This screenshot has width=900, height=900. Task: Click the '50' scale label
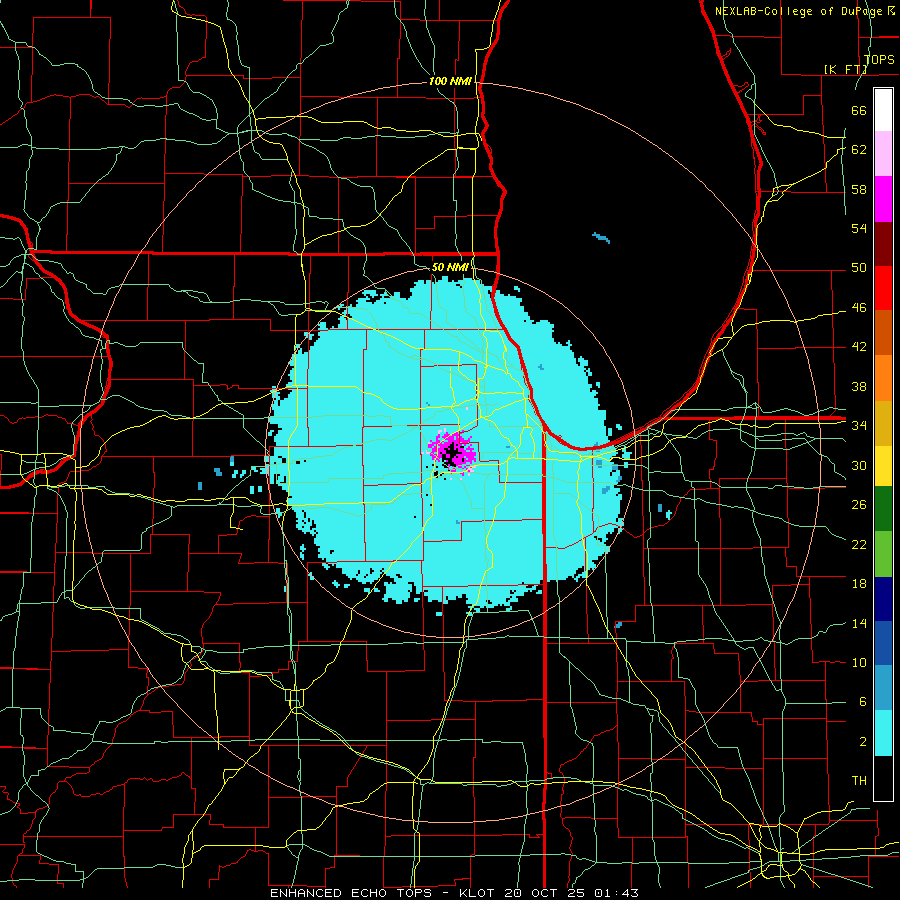click(859, 268)
